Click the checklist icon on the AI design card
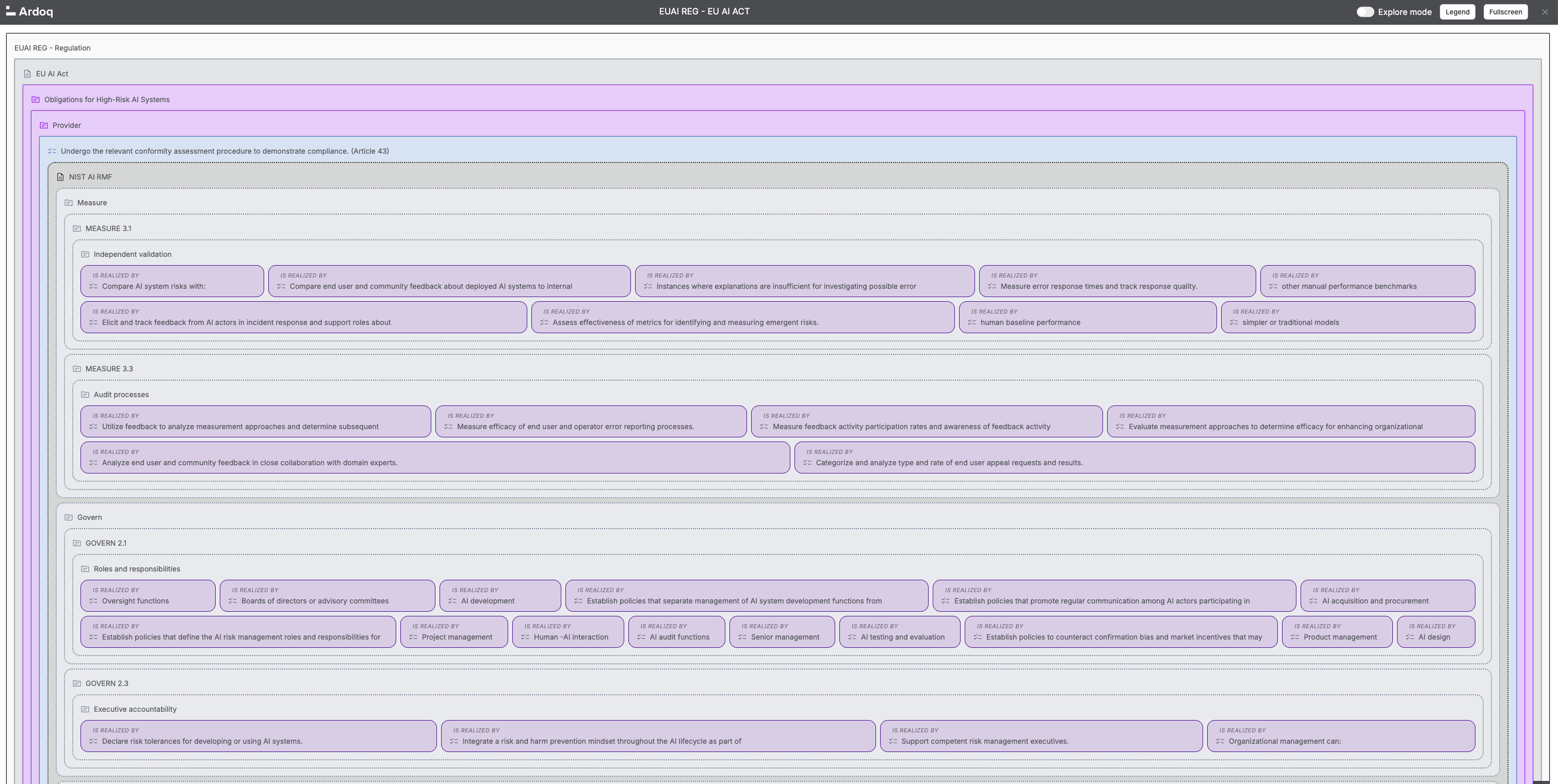1558x784 pixels. [1410, 637]
